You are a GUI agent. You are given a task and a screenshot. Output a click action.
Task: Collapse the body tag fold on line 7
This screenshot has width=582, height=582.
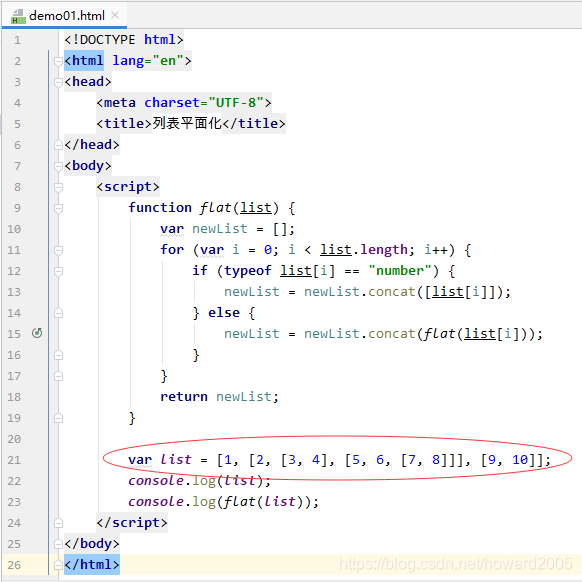(x=58, y=166)
